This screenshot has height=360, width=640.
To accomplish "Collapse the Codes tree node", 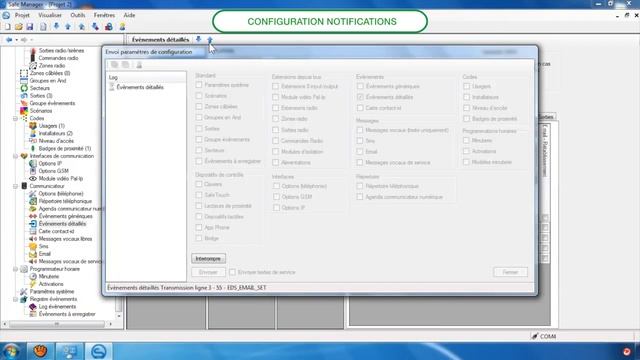I will [x=16, y=118].
